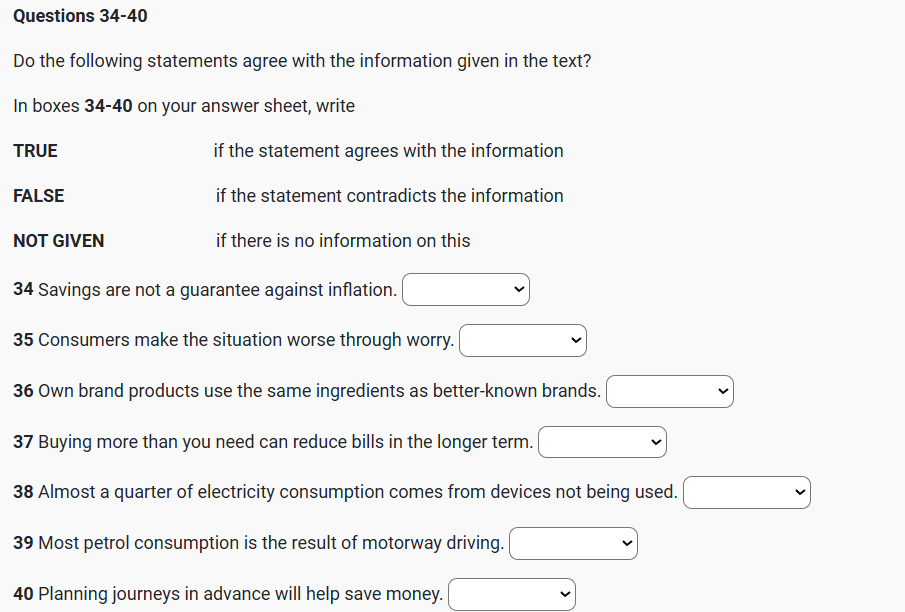Click the bold NOT GIVEN label
905x612 pixels.
(x=58, y=241)
